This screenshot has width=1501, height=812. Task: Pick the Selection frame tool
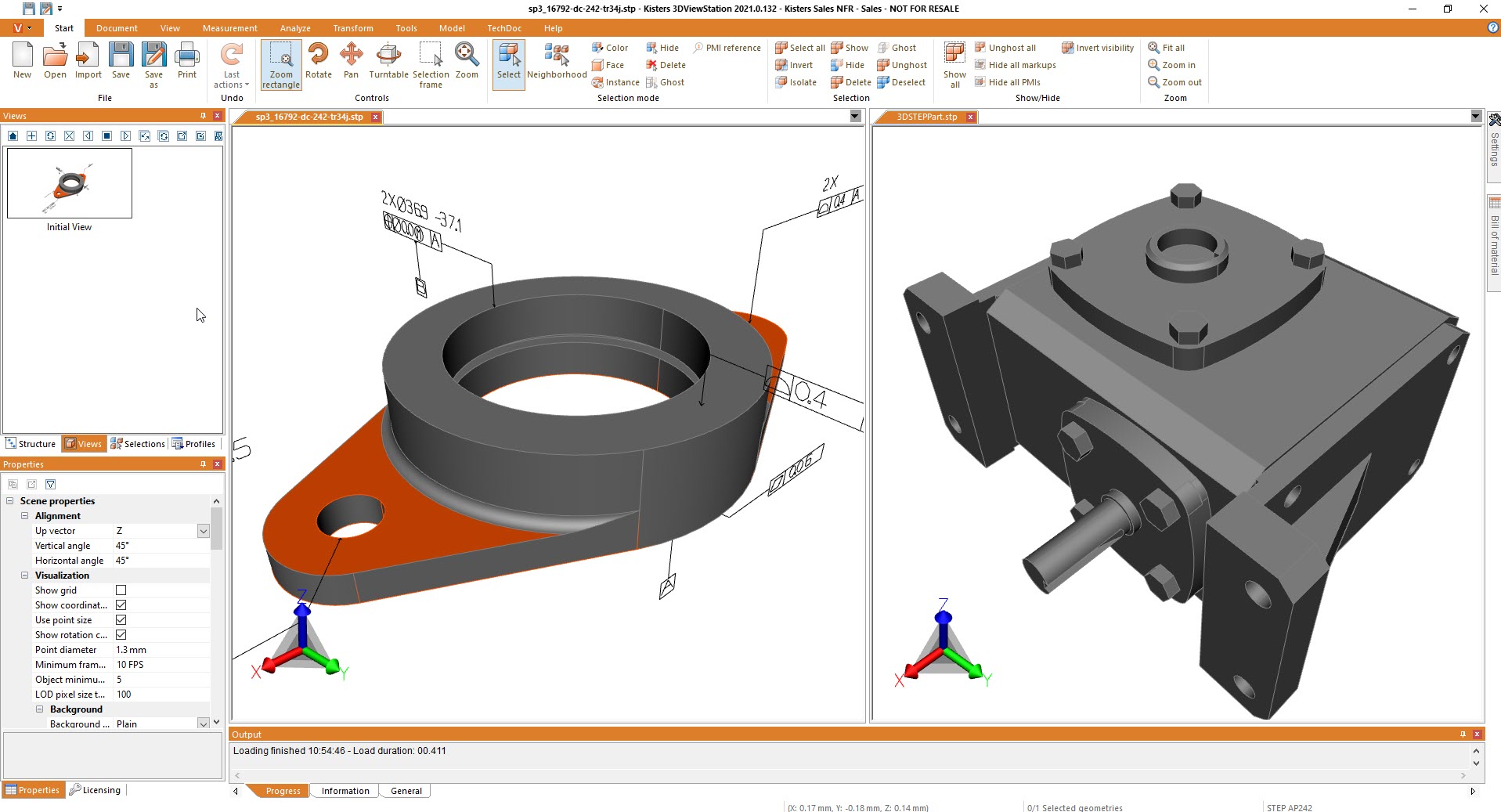coord(431,65)
